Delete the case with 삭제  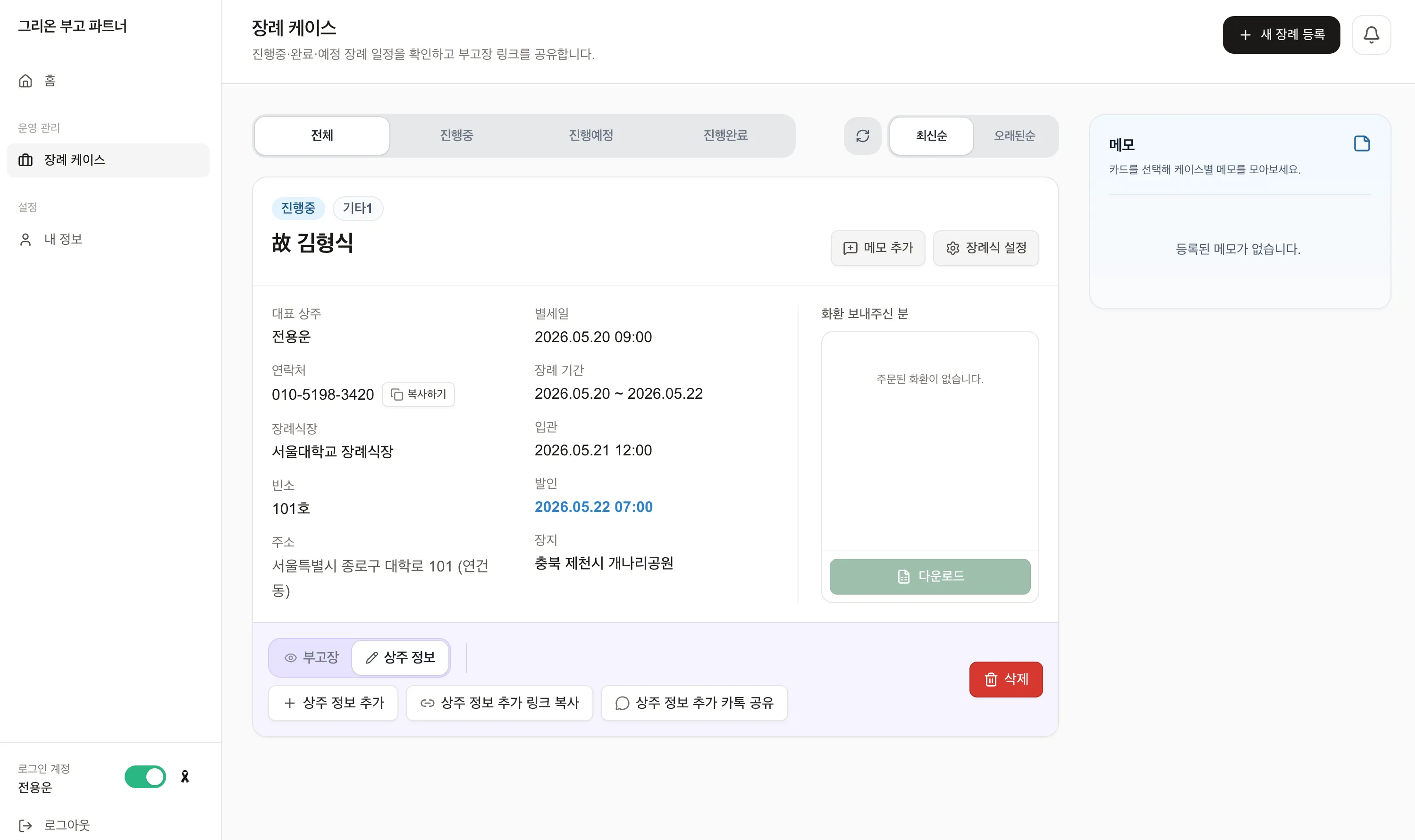(x=1006, y=679)
